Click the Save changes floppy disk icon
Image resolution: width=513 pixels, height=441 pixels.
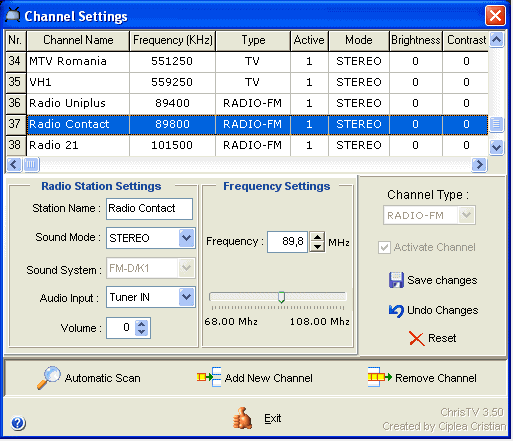click(x=396, y=280)
